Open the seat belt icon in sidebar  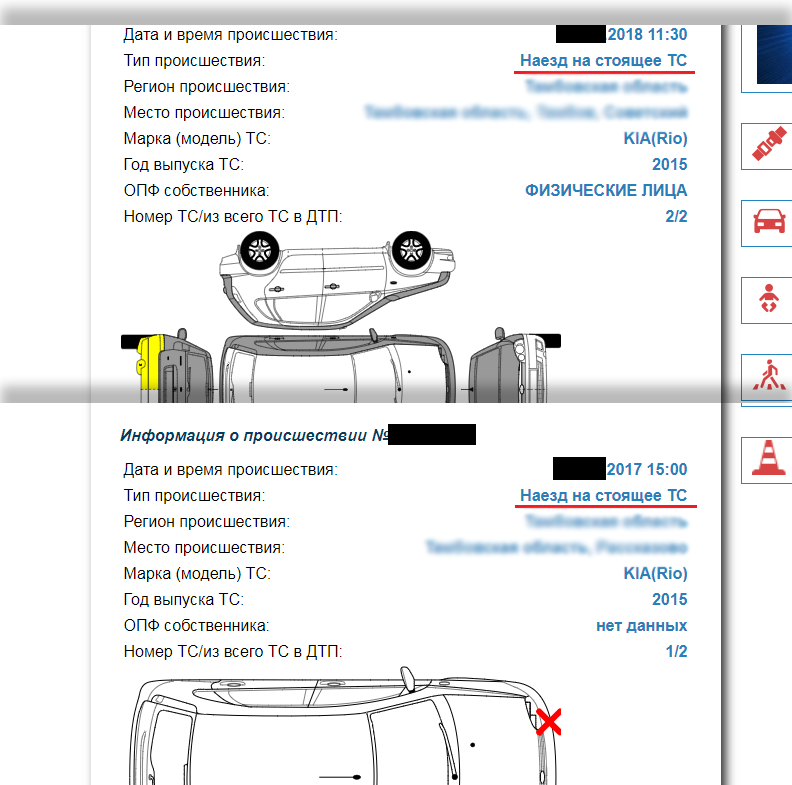(x=768, y=146)
